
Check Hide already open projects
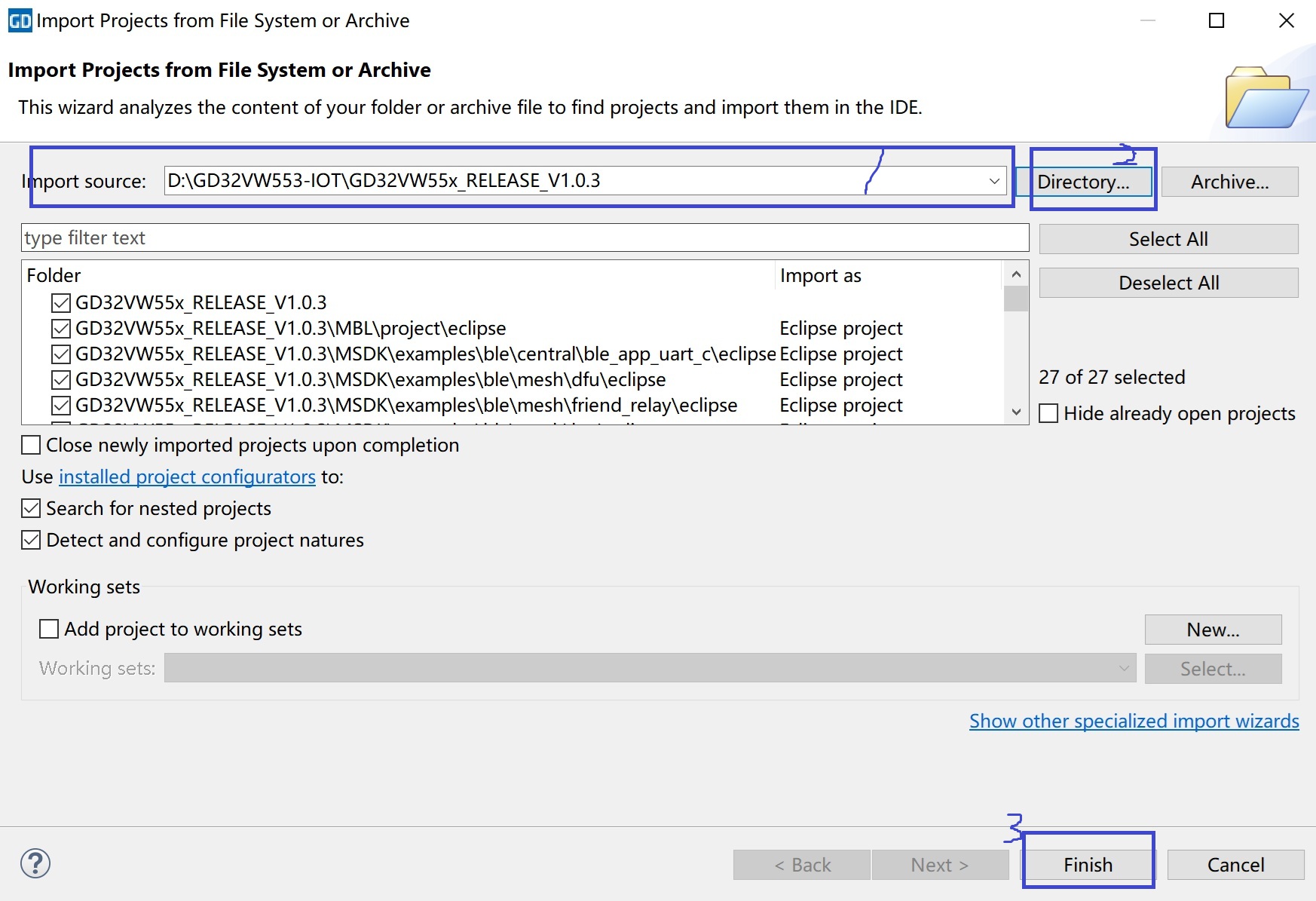(x=1048, y=414)
